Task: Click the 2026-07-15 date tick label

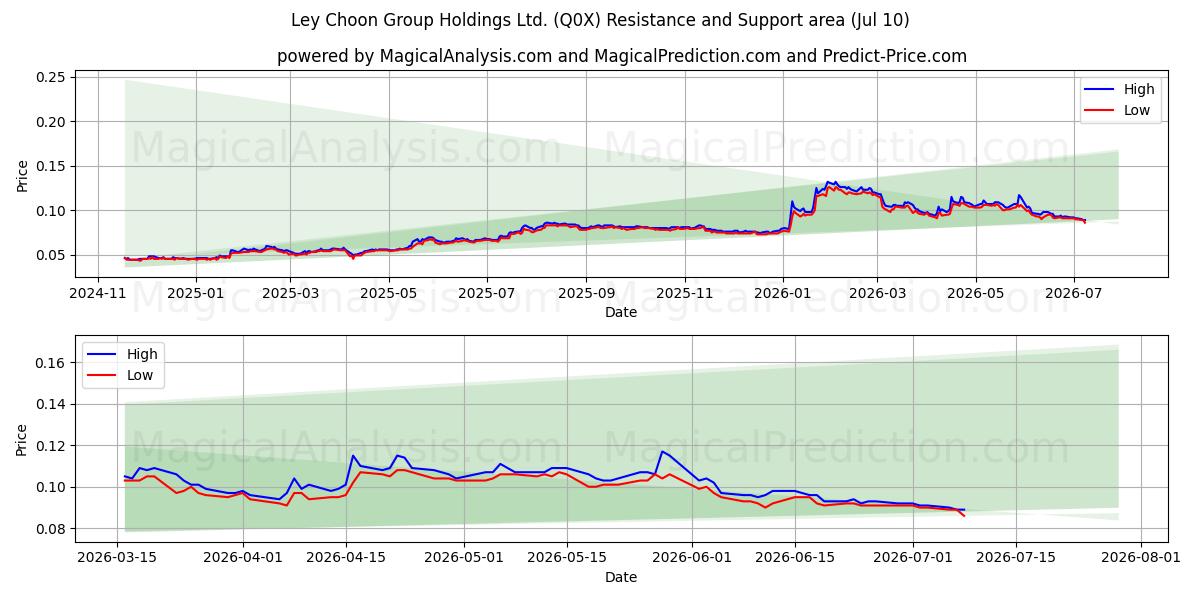Action: [x=1016, y=558]
